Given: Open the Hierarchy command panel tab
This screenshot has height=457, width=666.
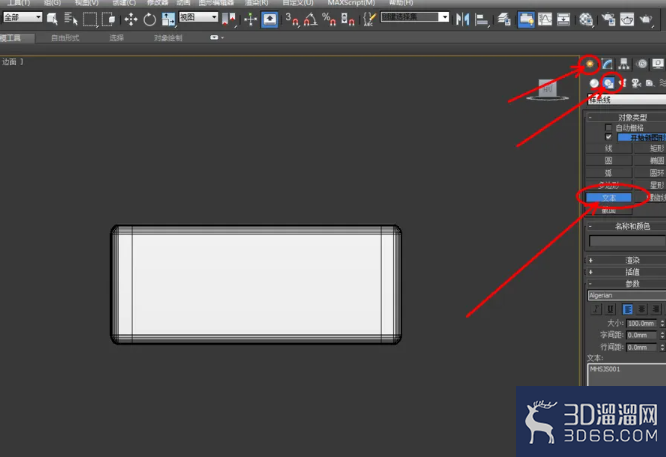Looking at the screenshot, I should (624, 64).
